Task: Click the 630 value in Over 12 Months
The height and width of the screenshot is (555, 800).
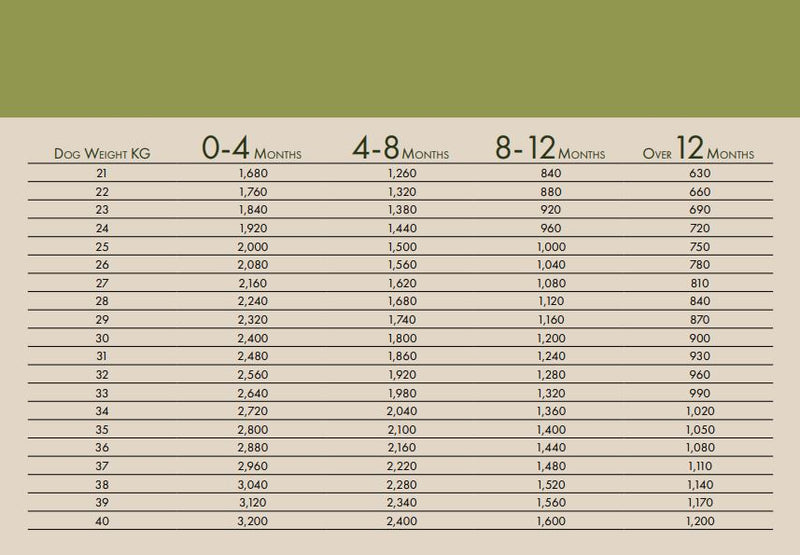Action: coord(699,173)
